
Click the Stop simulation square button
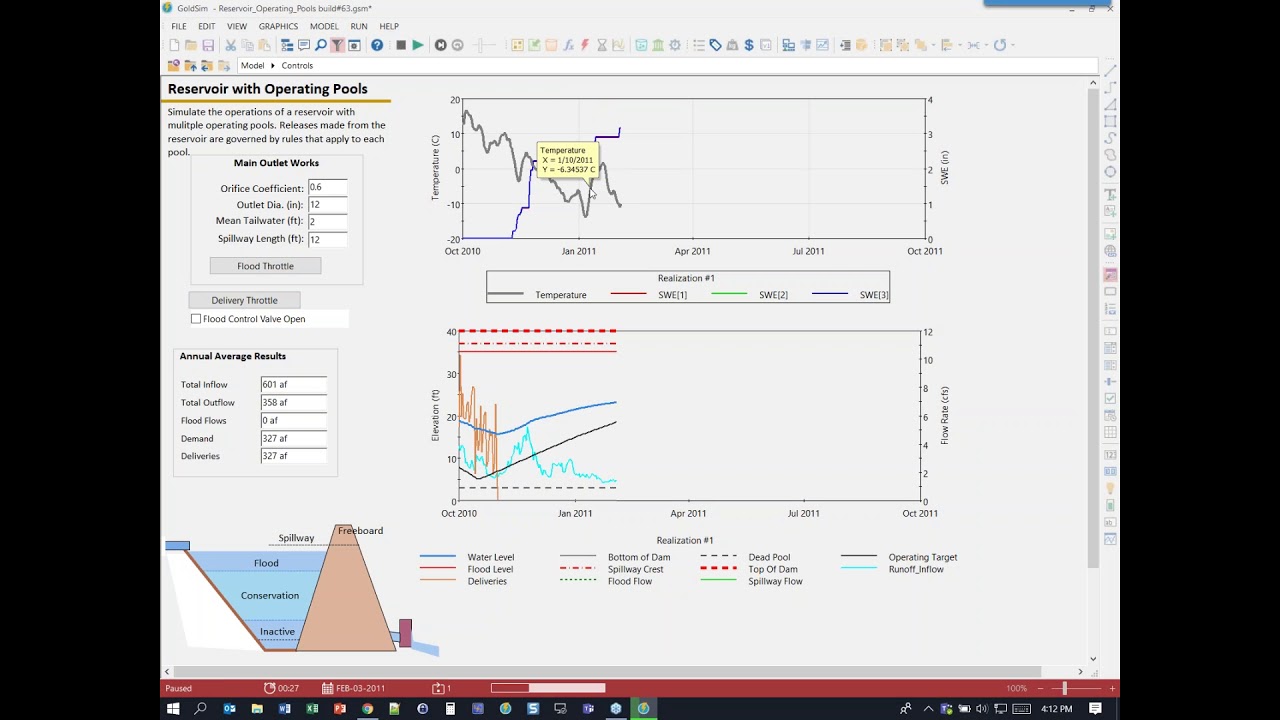(401, 45)
